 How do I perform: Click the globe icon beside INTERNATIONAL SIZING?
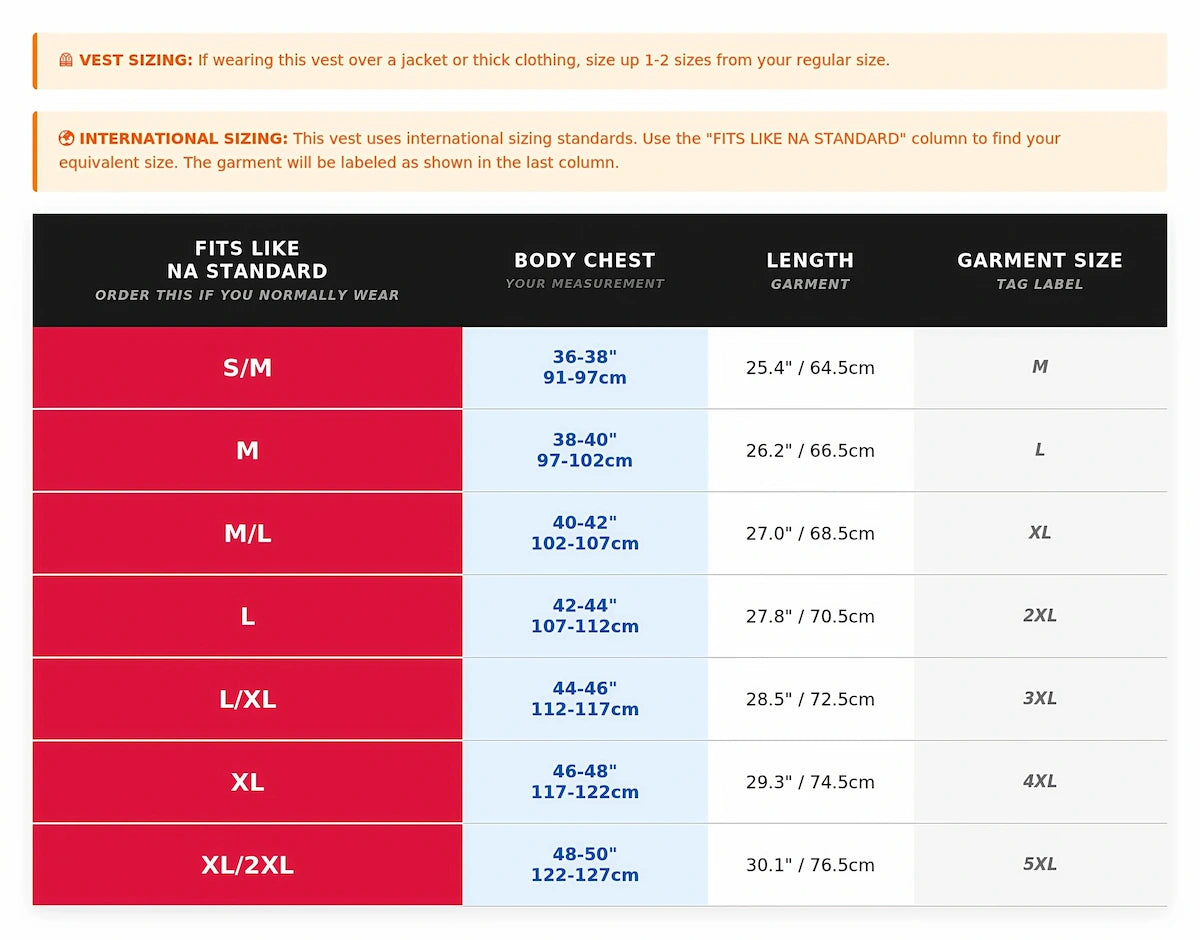pos(66,139)
